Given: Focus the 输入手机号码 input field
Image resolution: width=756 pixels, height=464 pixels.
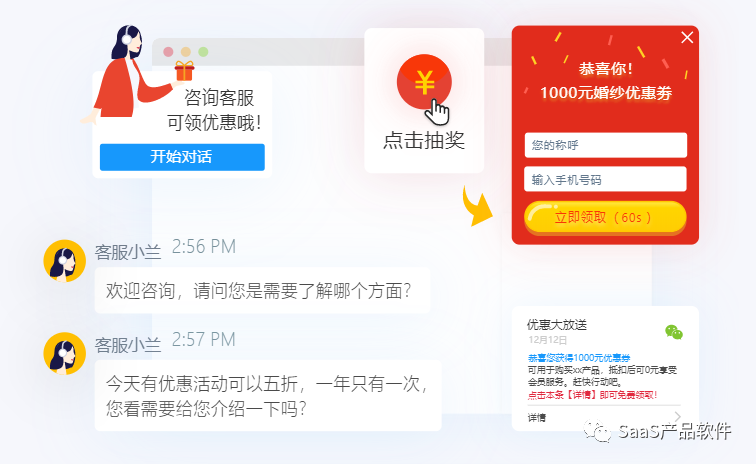Looking at the screenshot, I should (x=605, y=179).
